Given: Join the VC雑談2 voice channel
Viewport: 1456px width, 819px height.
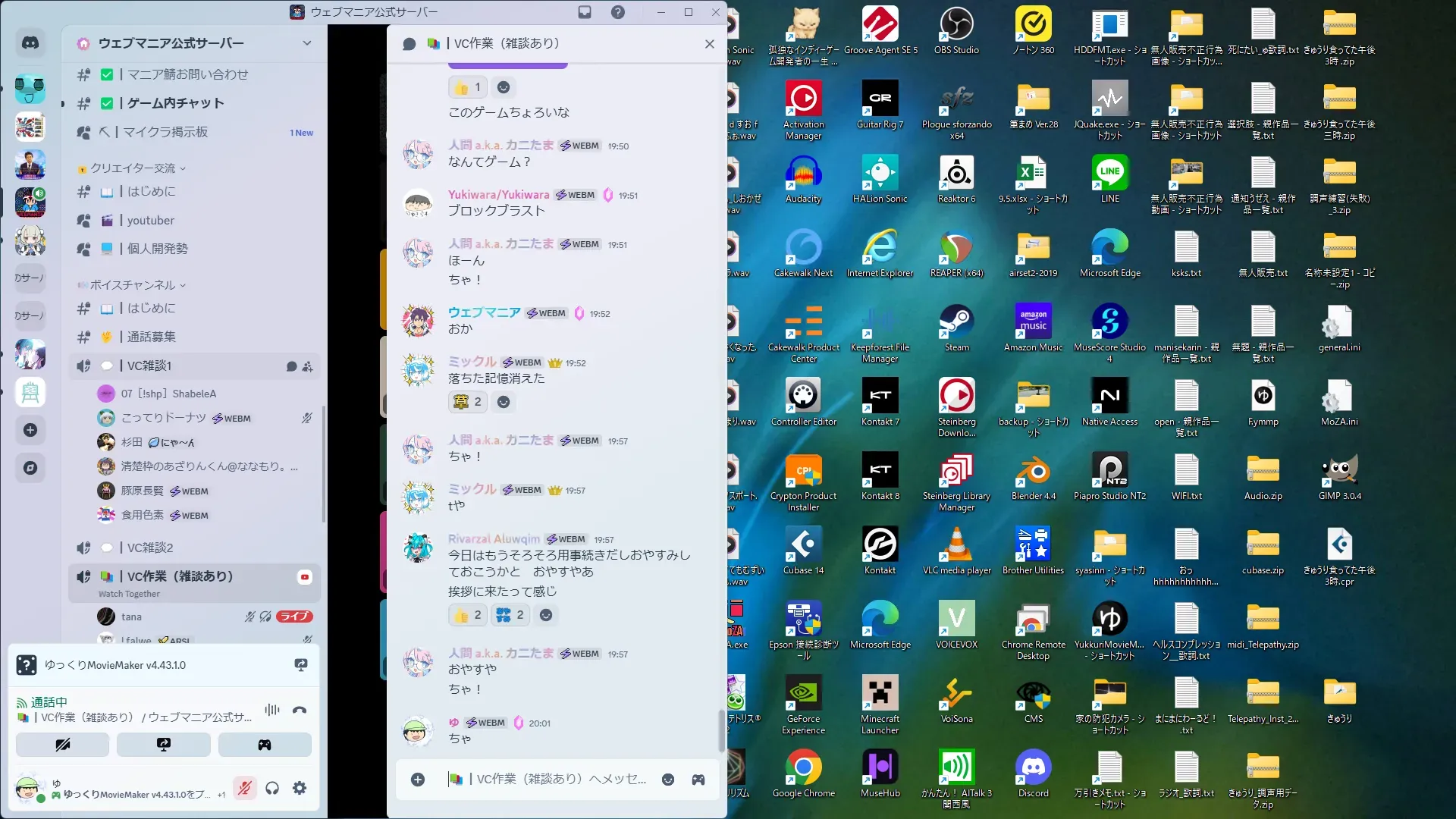Looking at the screenshot, I should click(149, 548).
